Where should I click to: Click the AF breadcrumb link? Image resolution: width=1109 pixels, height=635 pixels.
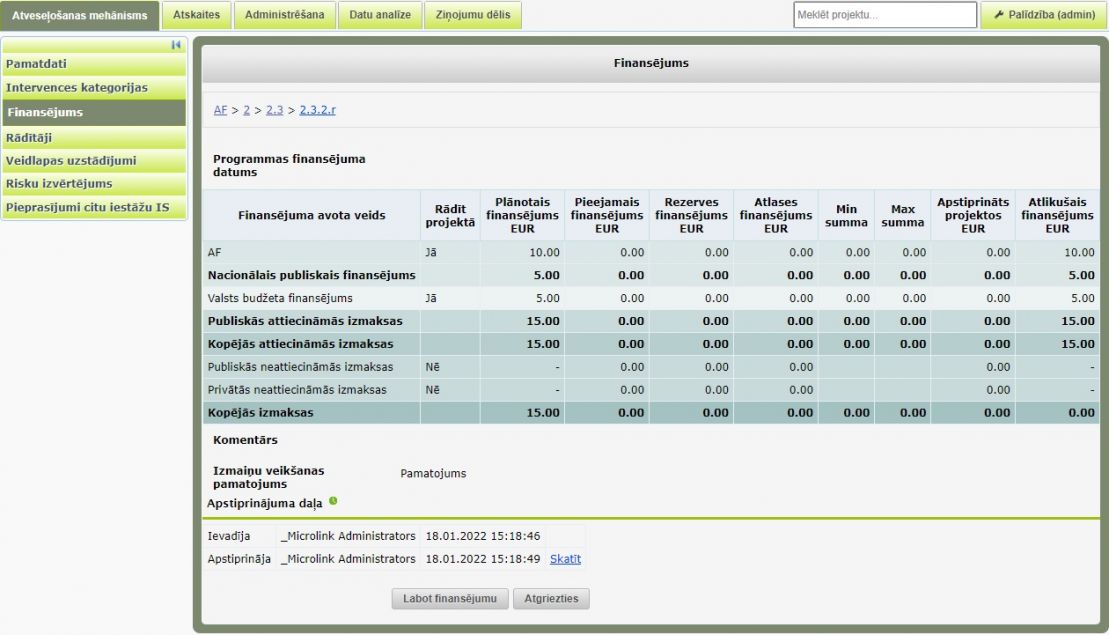[x=220, y=110]
